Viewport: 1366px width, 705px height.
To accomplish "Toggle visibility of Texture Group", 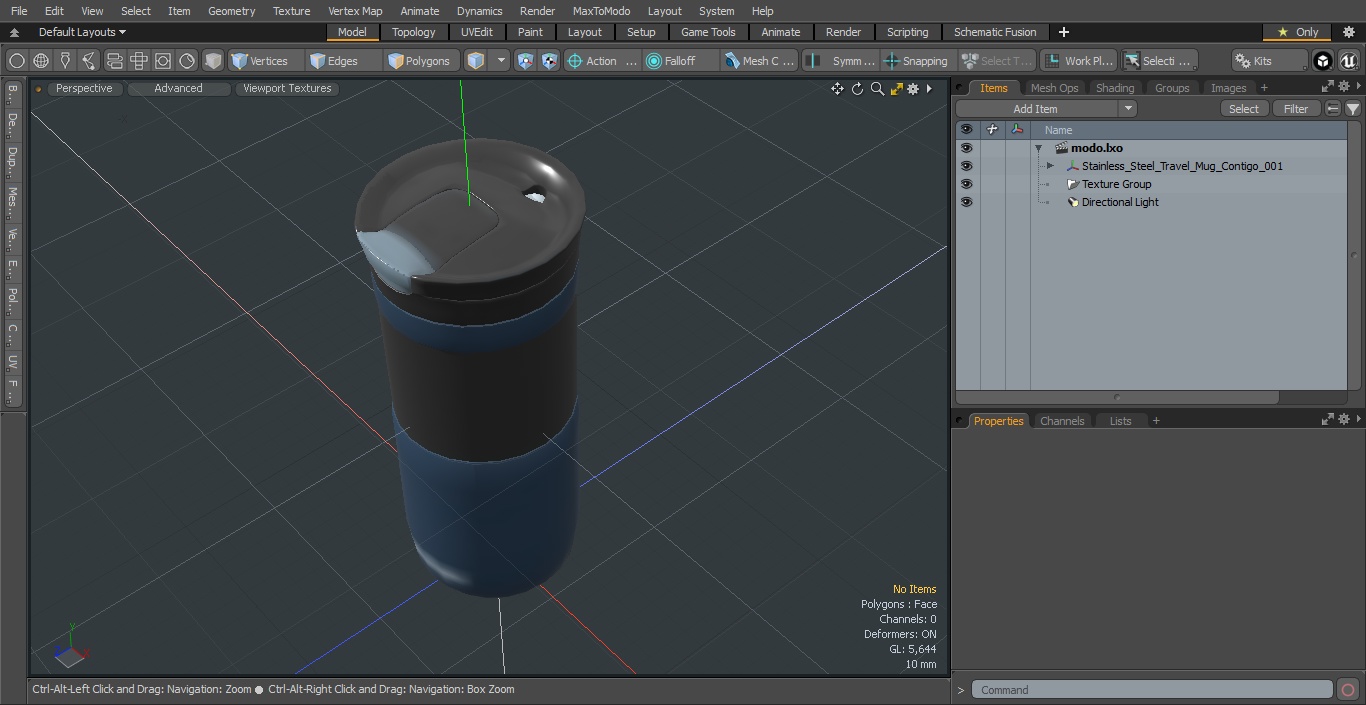I will pos(966,184).
